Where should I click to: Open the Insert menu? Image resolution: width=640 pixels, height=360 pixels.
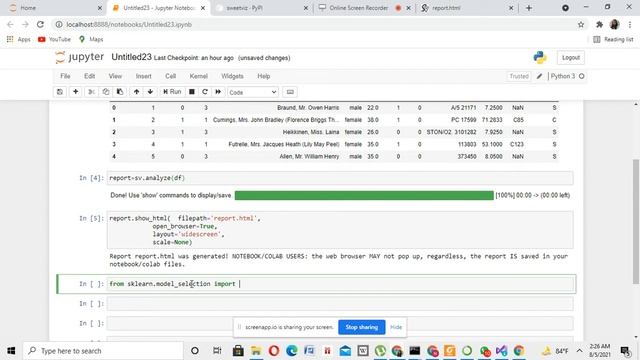(143, 76)
